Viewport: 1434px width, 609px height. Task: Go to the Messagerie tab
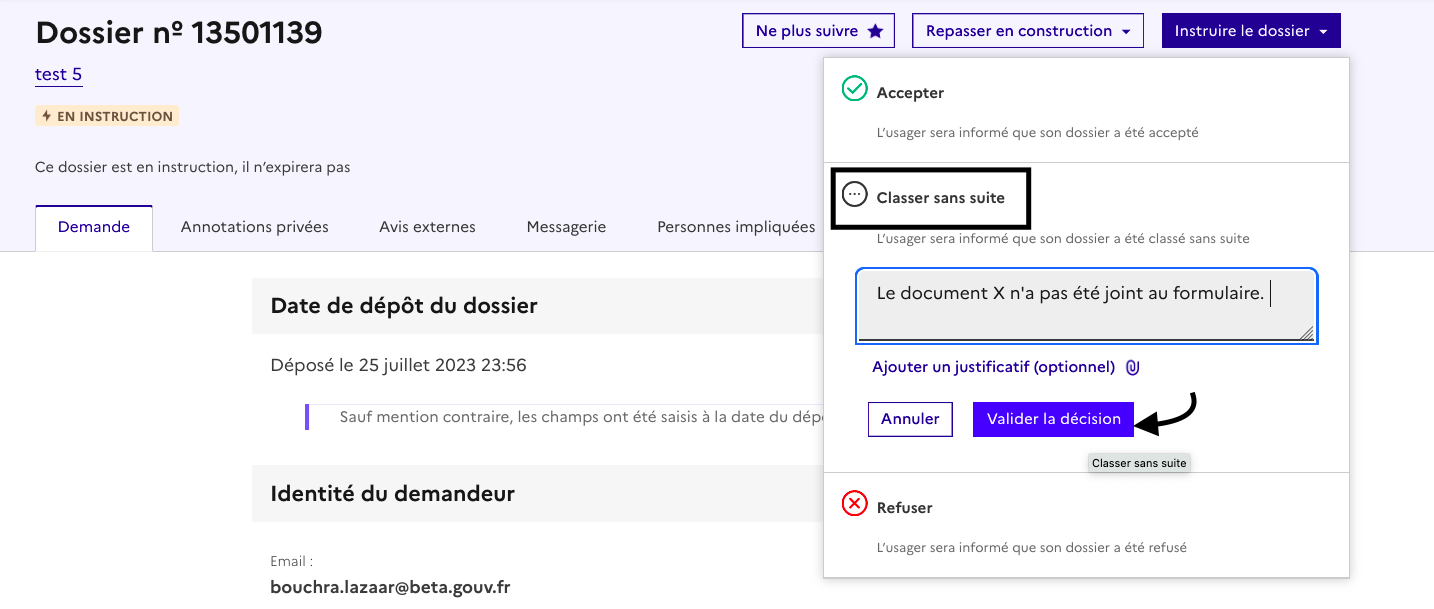click(566, 227)
